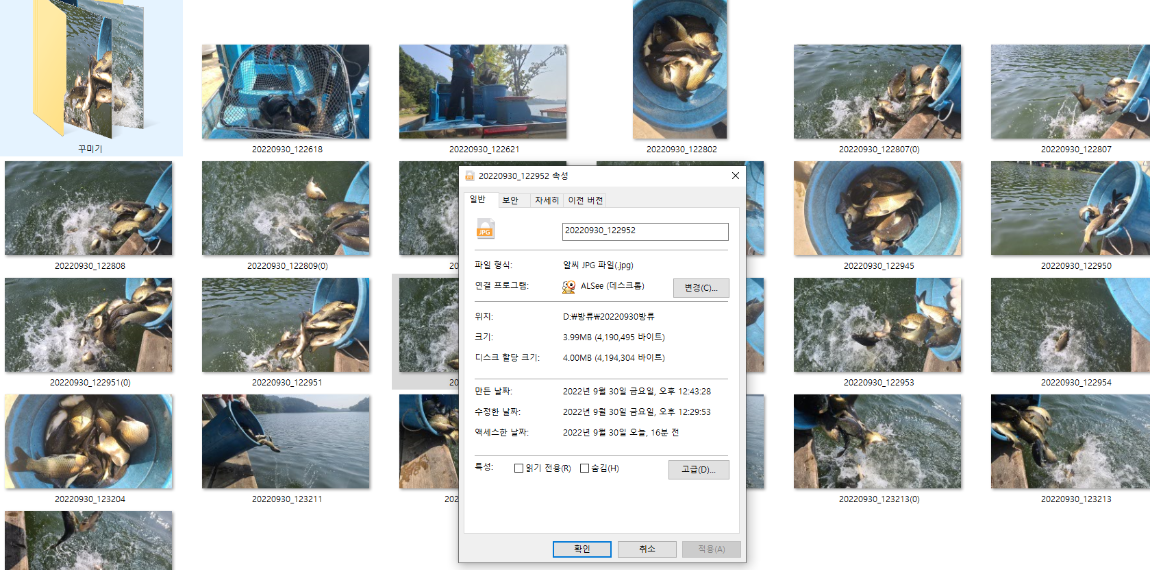The width and height of the screenshot is (1150, 570).
Task: Enable the 숨김(H) checkbox
Action: coord(585,468)
